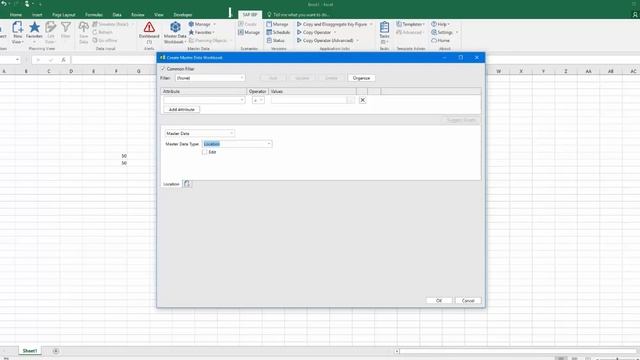The width and height of the screenshot is (640, 360).
Task: Switch to the Insert ribbon tab
Action: click(x=37, y=15)
